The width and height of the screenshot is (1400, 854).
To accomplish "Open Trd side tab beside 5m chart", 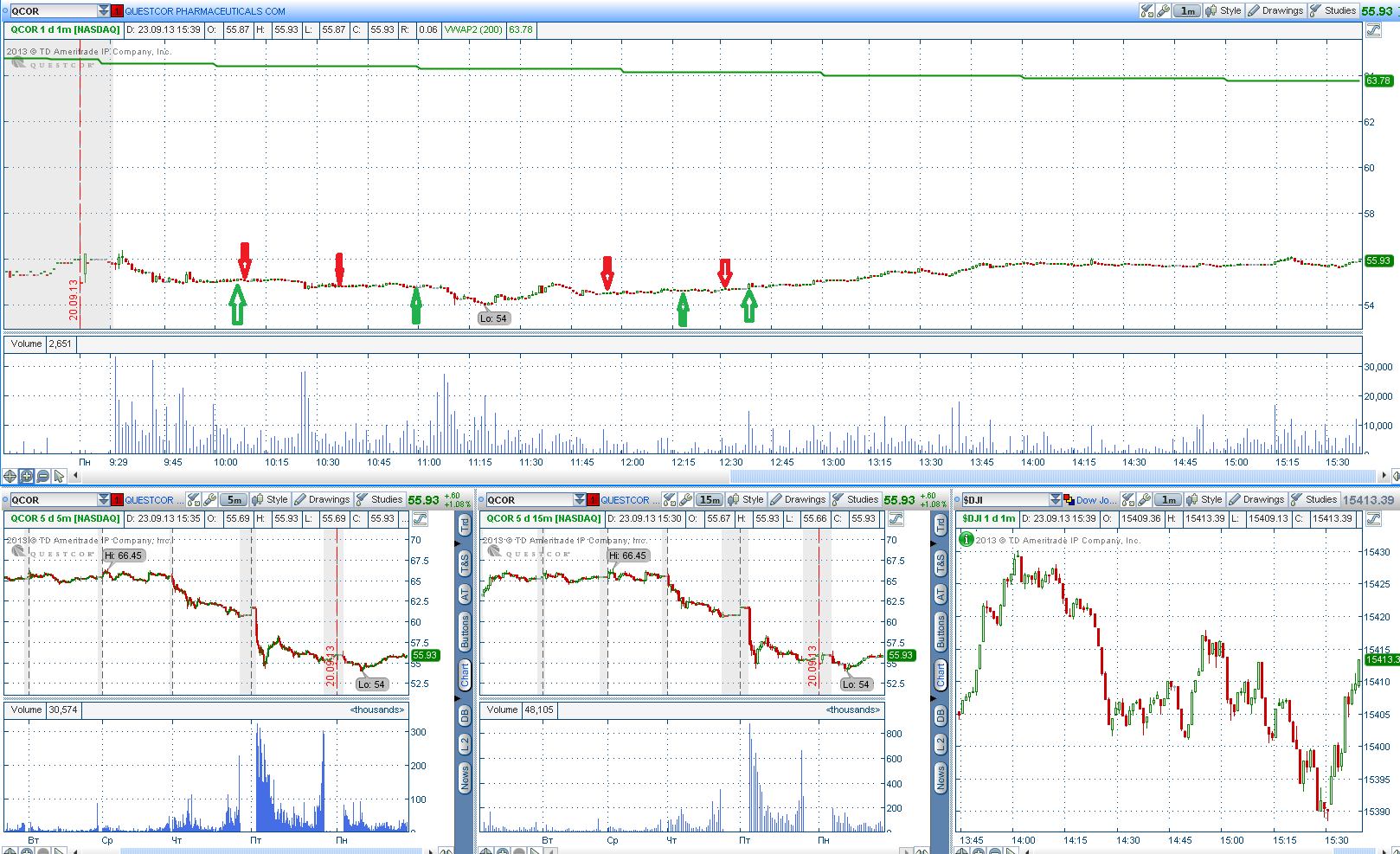I will tap(465, 524).
